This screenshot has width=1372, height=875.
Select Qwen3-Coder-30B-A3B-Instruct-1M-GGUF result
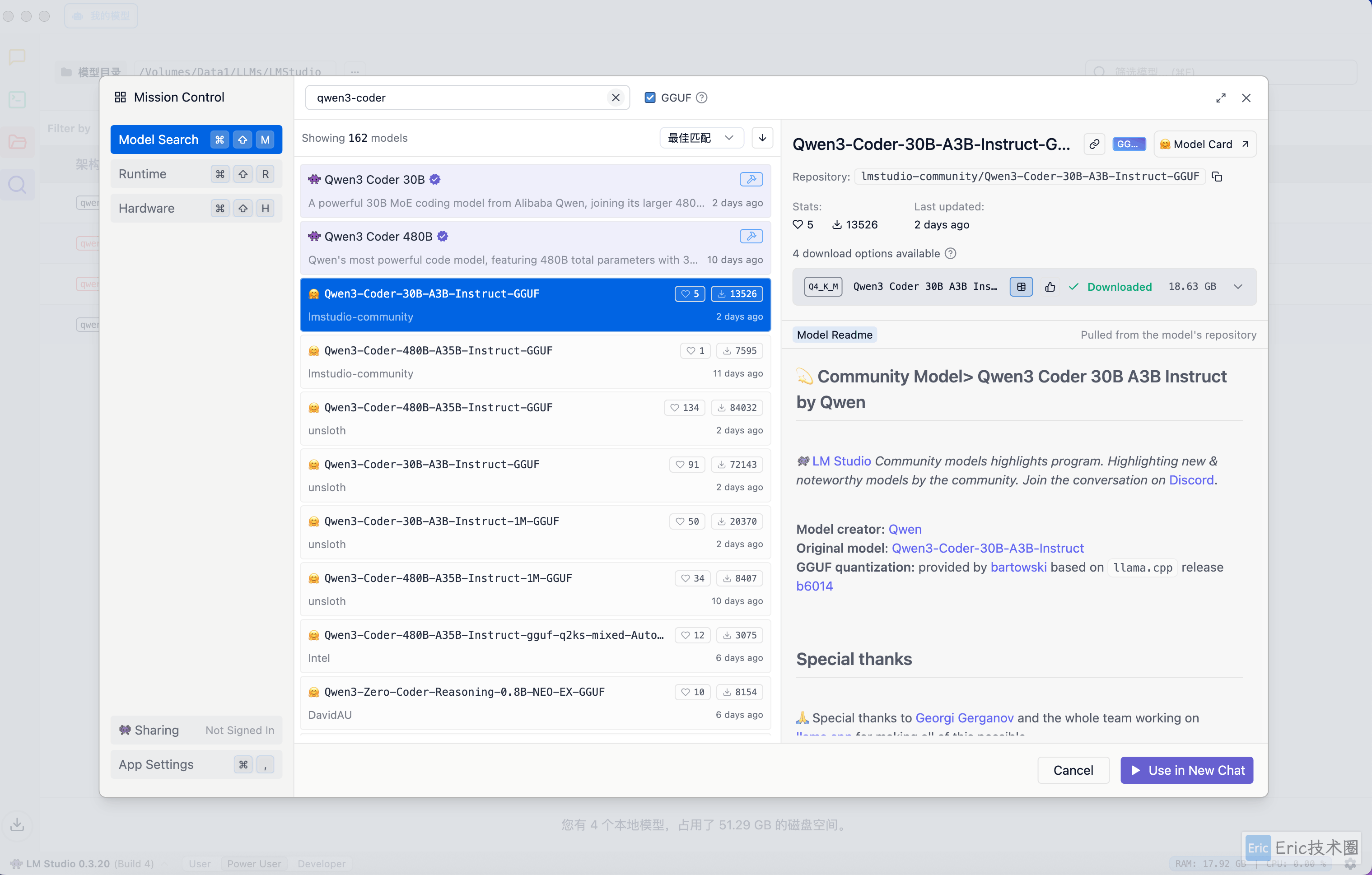click(535, 533)
